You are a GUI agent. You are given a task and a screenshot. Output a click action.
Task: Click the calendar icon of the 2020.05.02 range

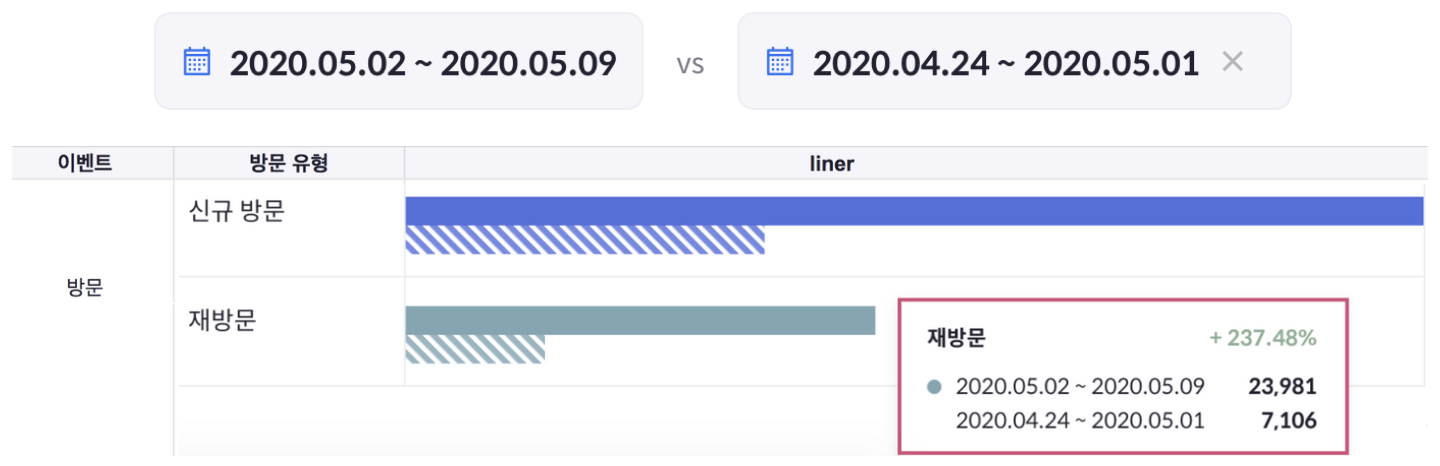197,62
